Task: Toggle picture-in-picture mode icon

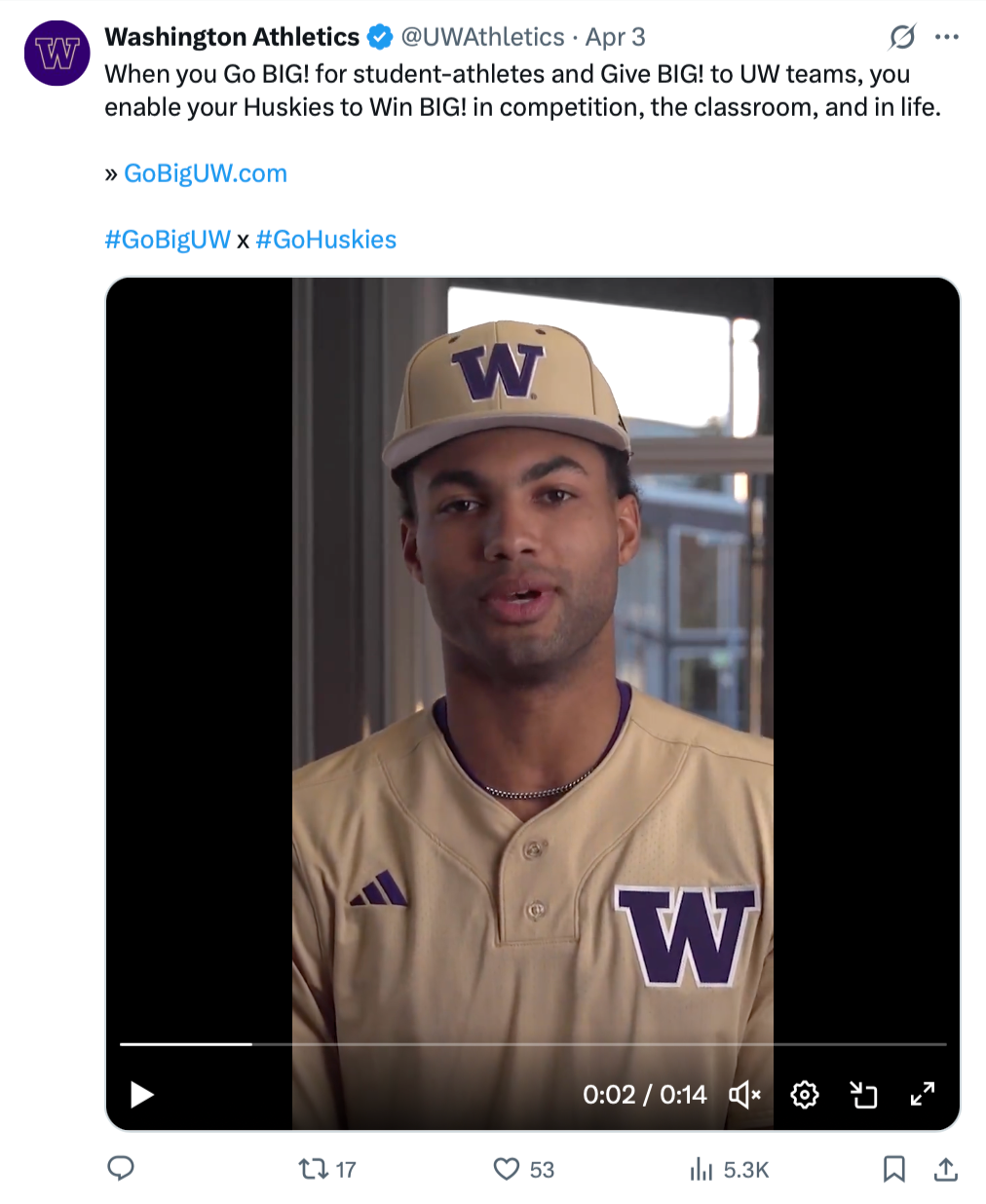Action: [x=863, y=1095]
